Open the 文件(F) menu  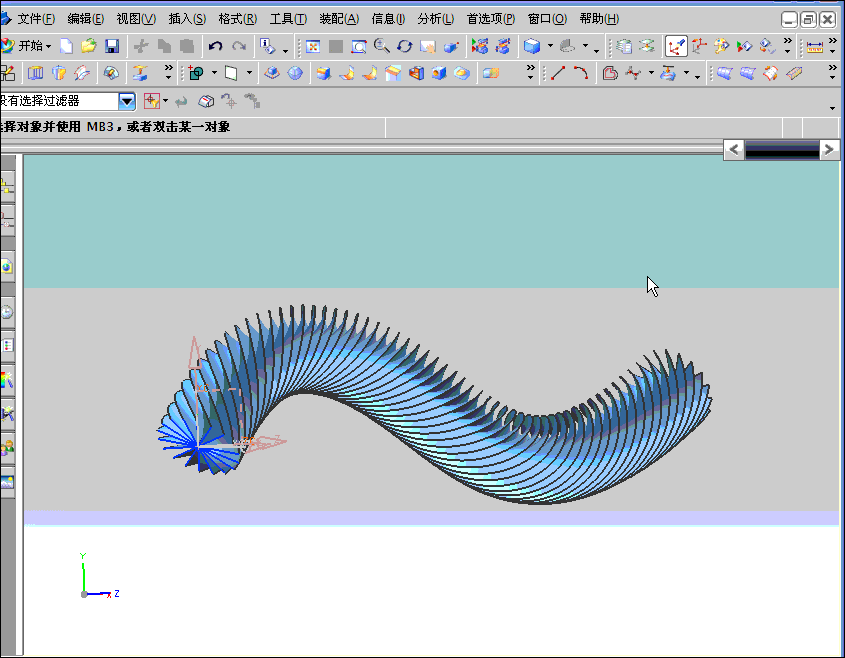click(38, 19)
